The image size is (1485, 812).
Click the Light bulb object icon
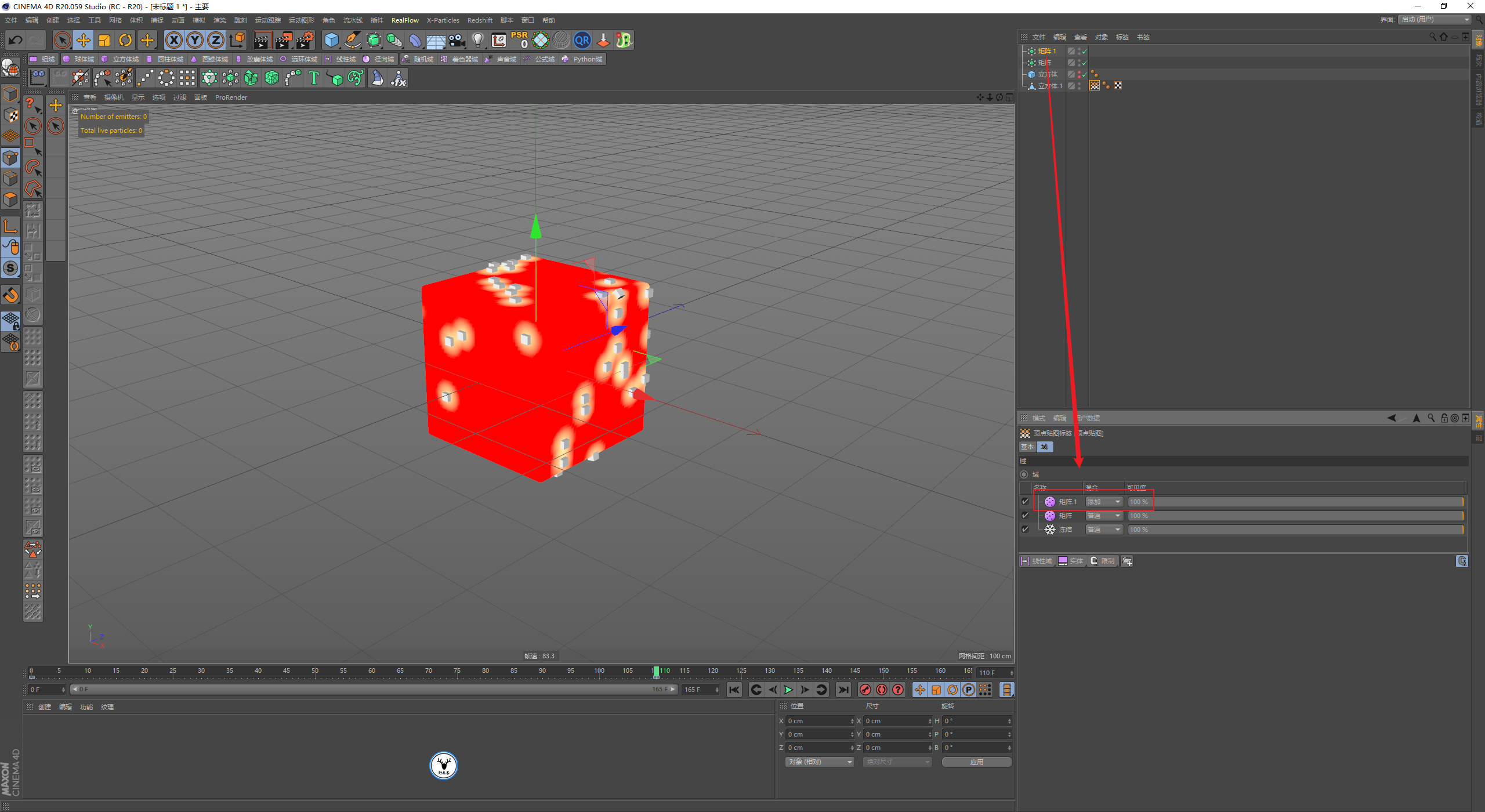(478, 40)
